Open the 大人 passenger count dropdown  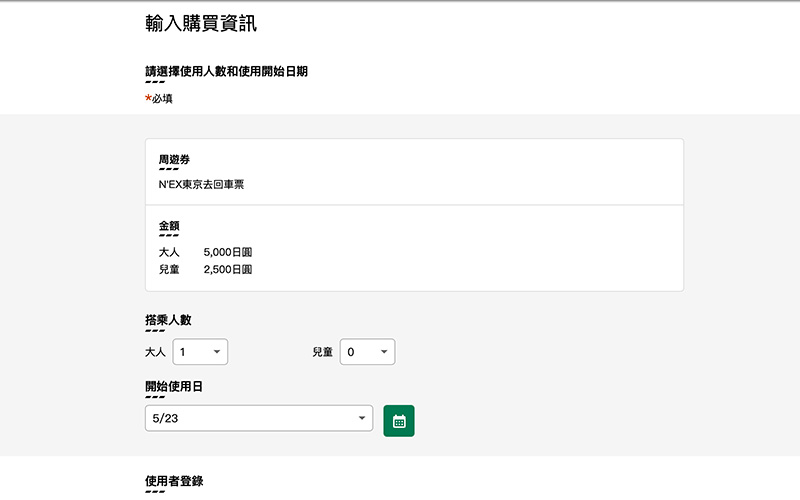pos(200,352)
